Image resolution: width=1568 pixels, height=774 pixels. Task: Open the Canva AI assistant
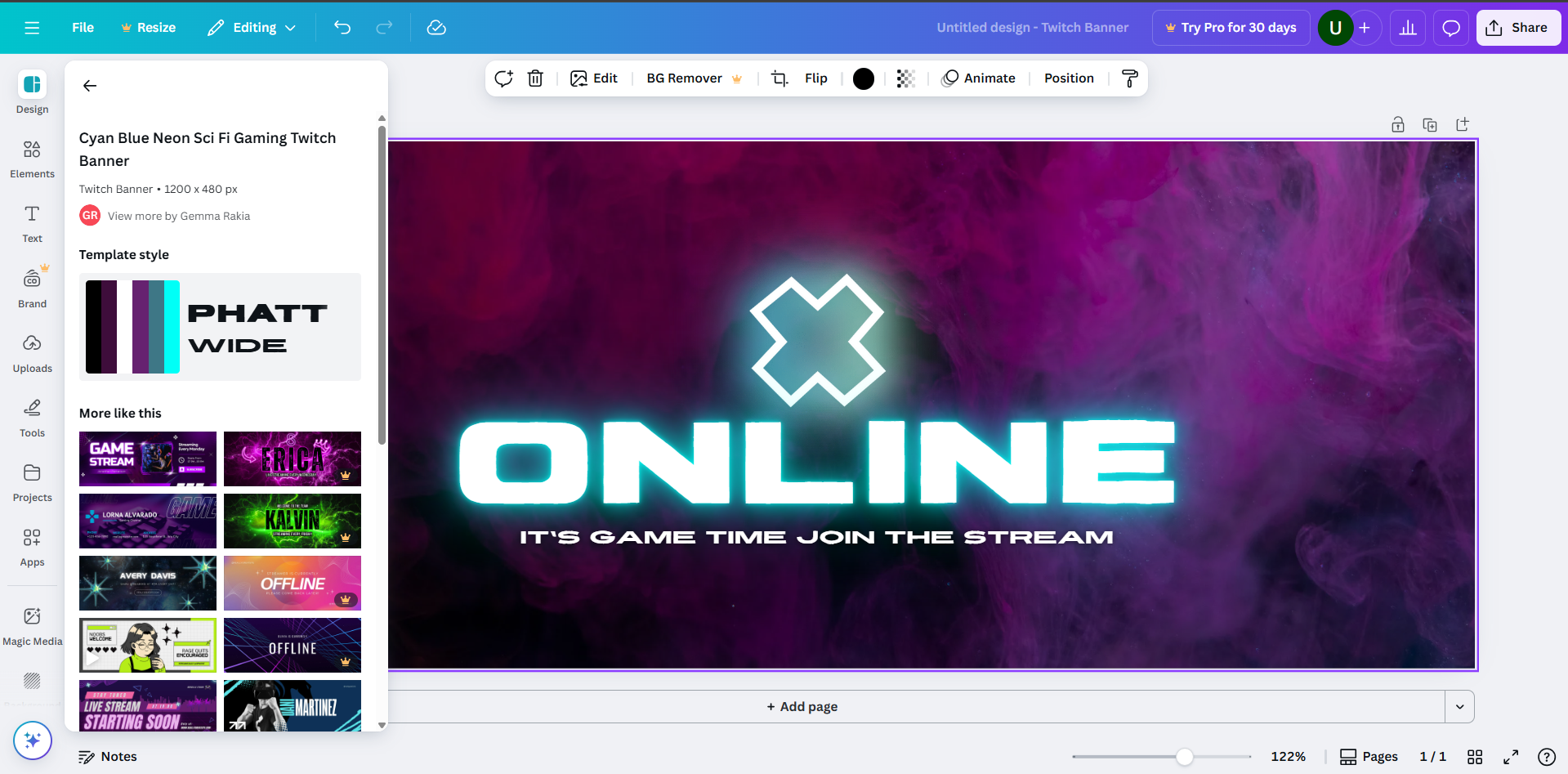pyautogui.click(x=32, y=740)
